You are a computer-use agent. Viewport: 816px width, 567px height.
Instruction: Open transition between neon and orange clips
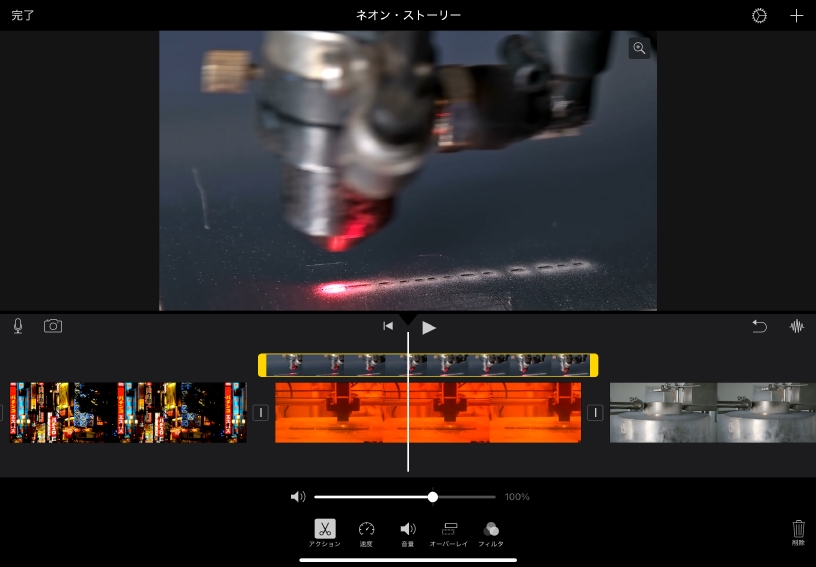[x=261, y=412]
